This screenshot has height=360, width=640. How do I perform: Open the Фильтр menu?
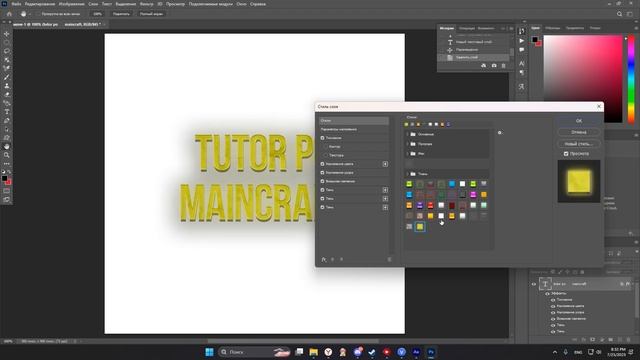[147, 4]
